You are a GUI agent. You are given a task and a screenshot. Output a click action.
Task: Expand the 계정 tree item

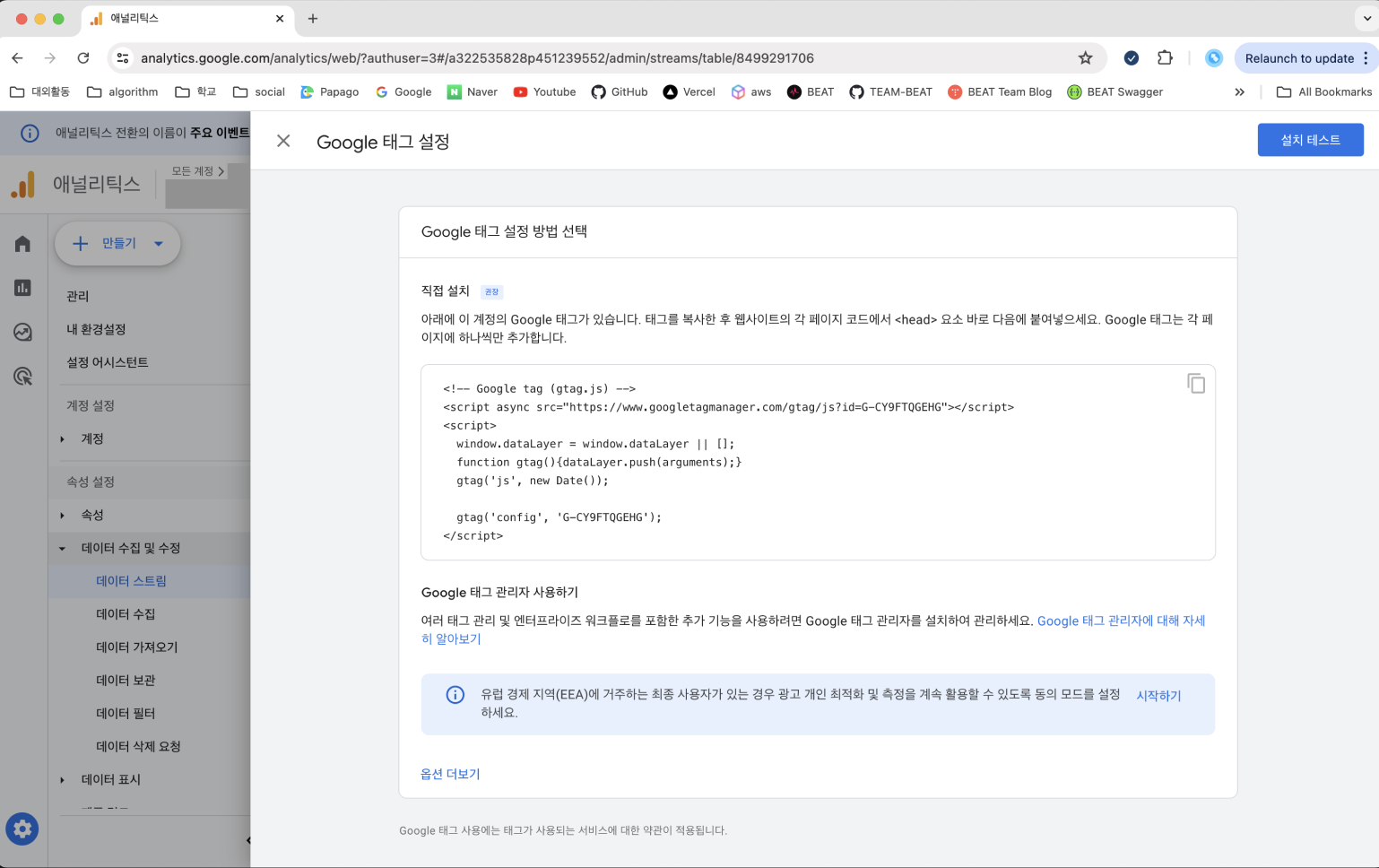(62, 439)
